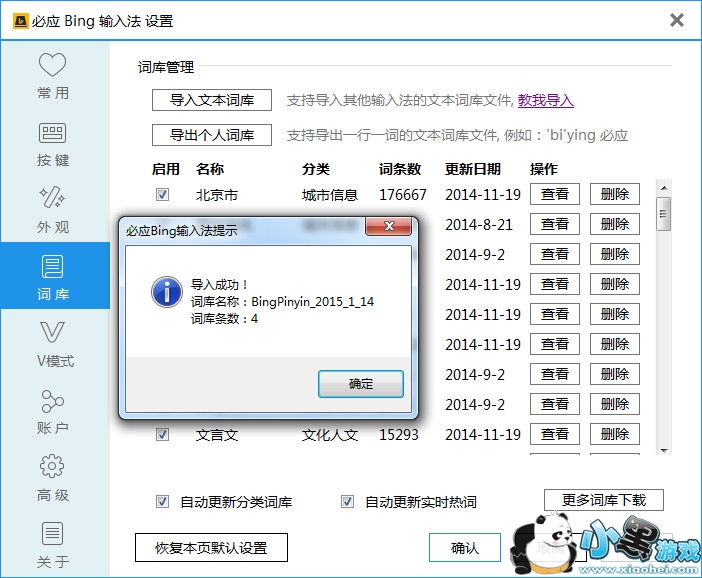Delete the 文言文 dictionary with 删除

point(615,434)
